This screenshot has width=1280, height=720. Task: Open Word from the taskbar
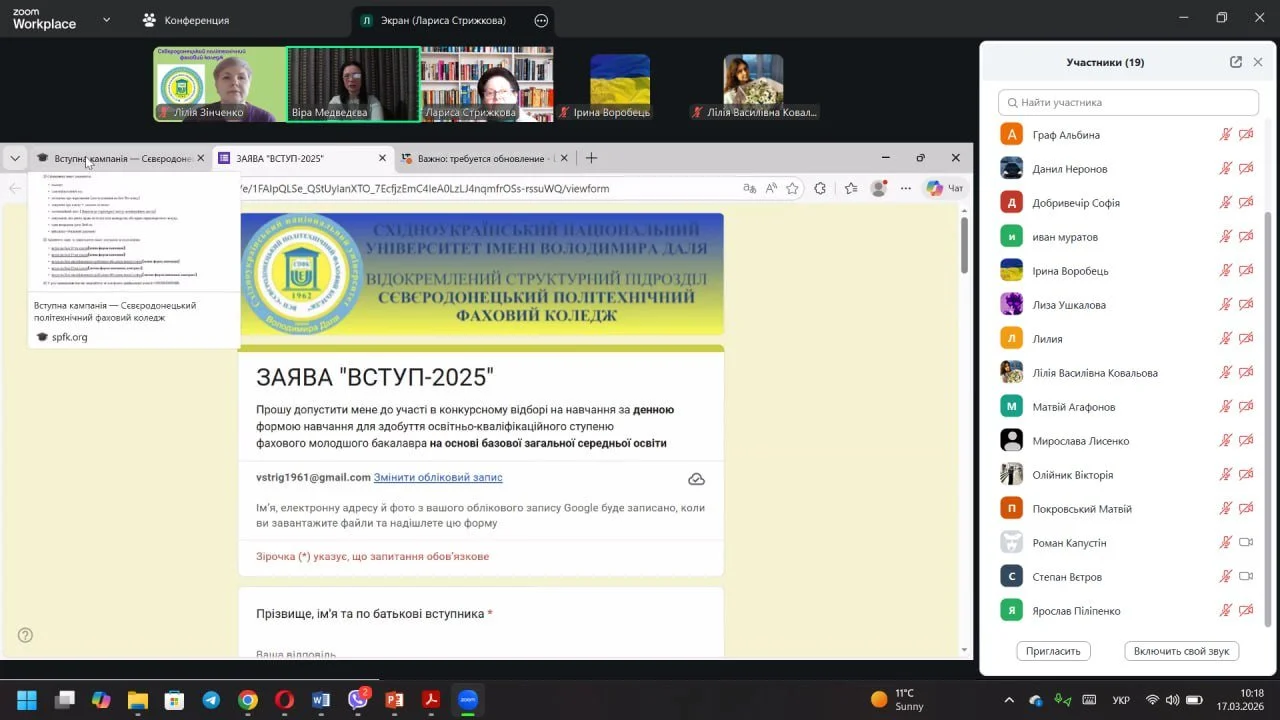coord(321,700)
